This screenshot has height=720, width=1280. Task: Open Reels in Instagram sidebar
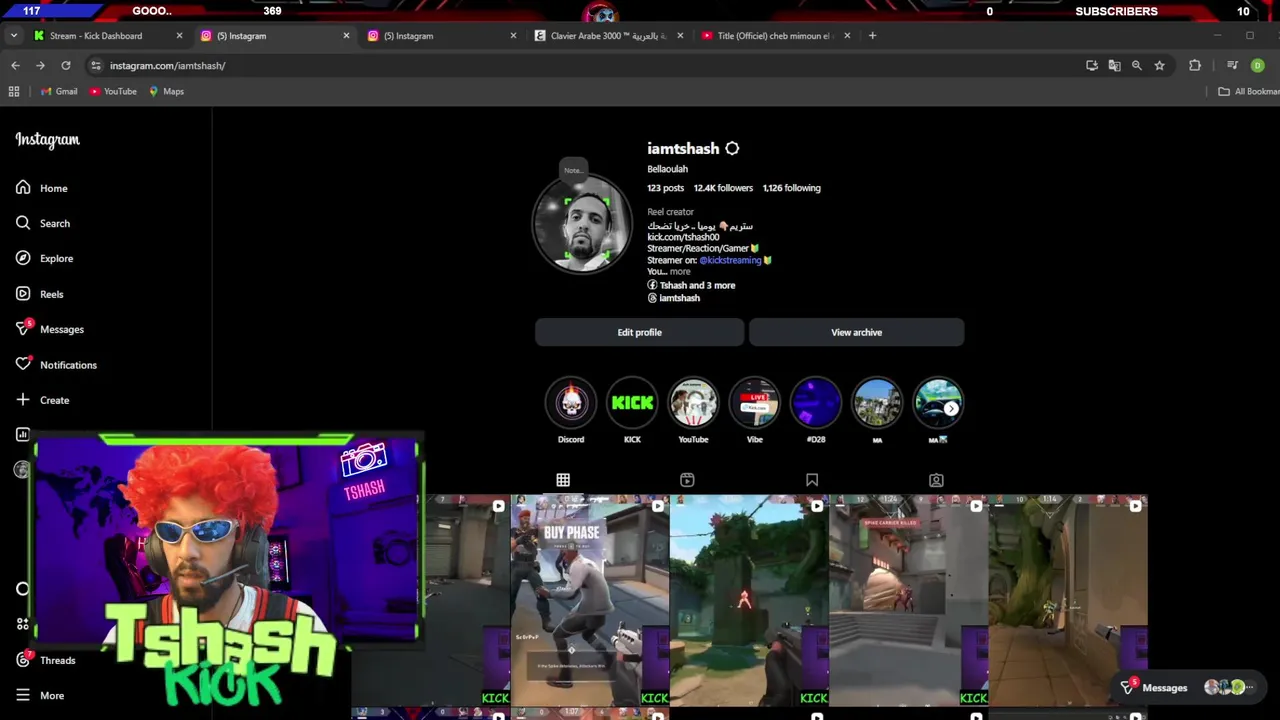pyautogui.click(x=40, y=294)
